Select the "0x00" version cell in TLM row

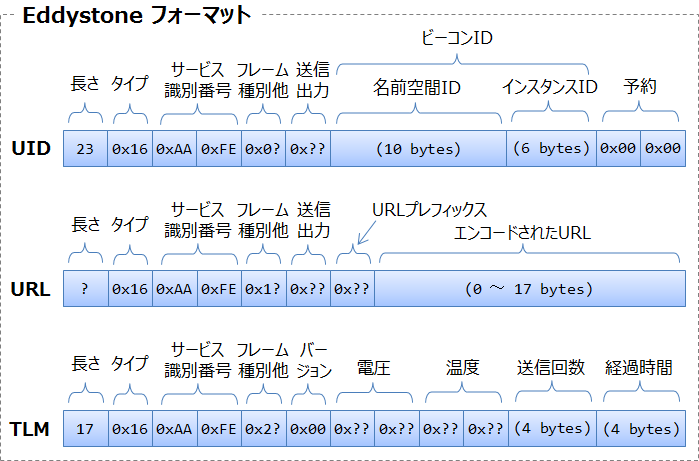(308, 428)
